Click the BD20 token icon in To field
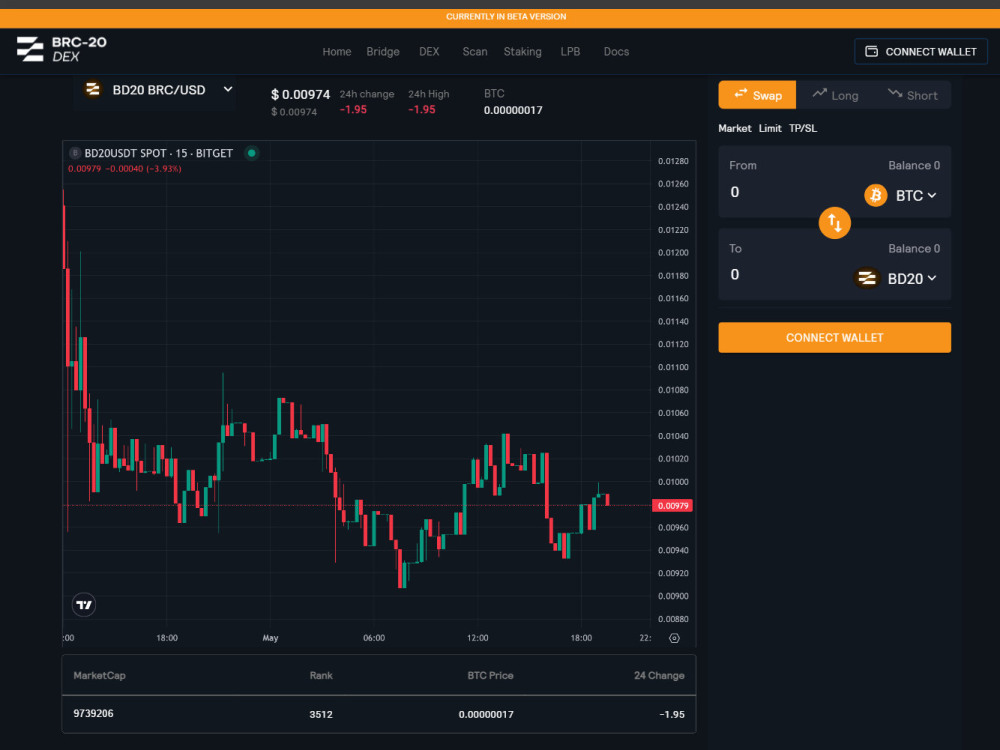The width and height of the screenshot is (1000, 750). pyautogui.click(x=866, y=278)
